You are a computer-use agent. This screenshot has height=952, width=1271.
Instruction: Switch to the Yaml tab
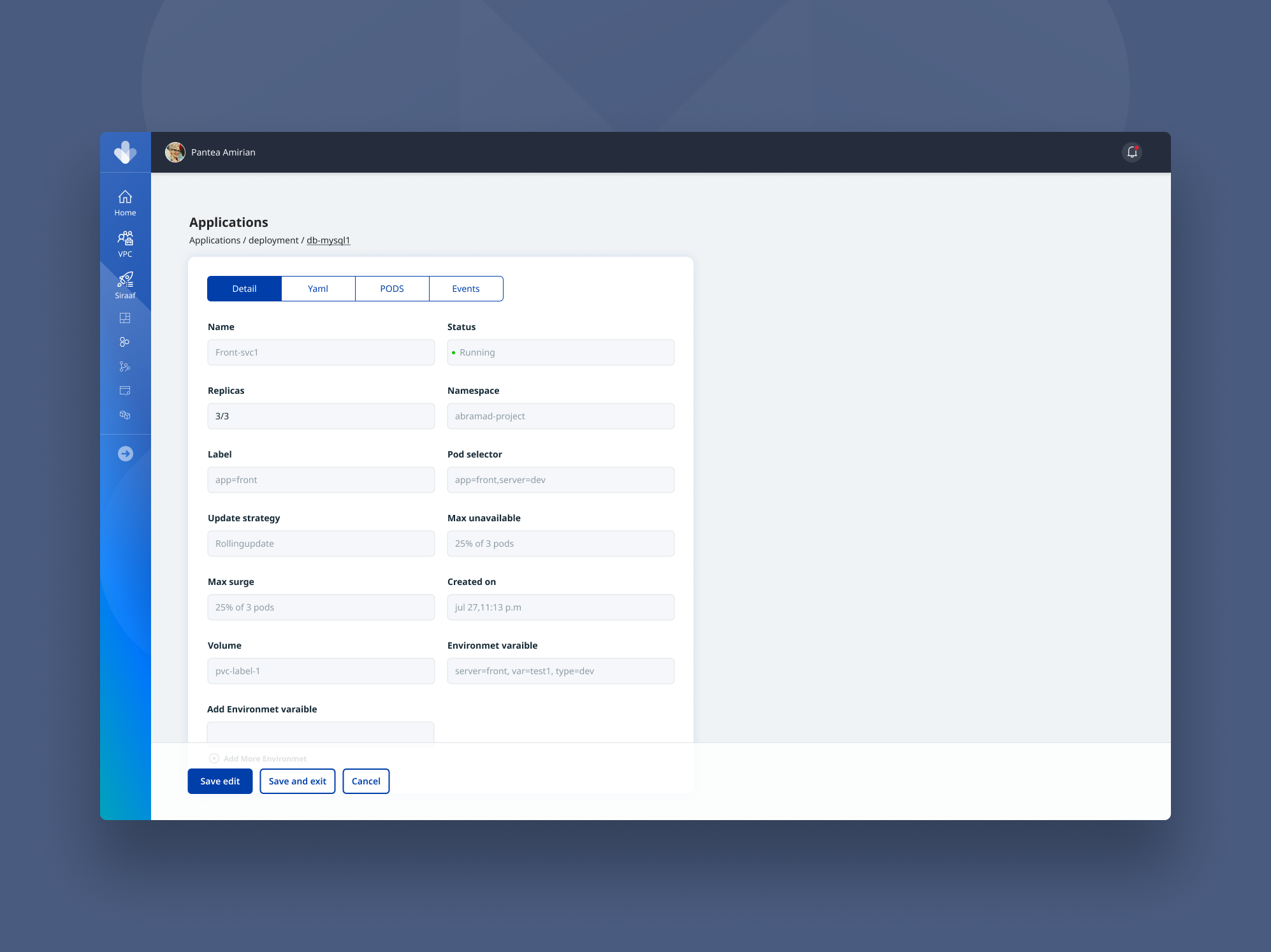click(x=318, y=289)
